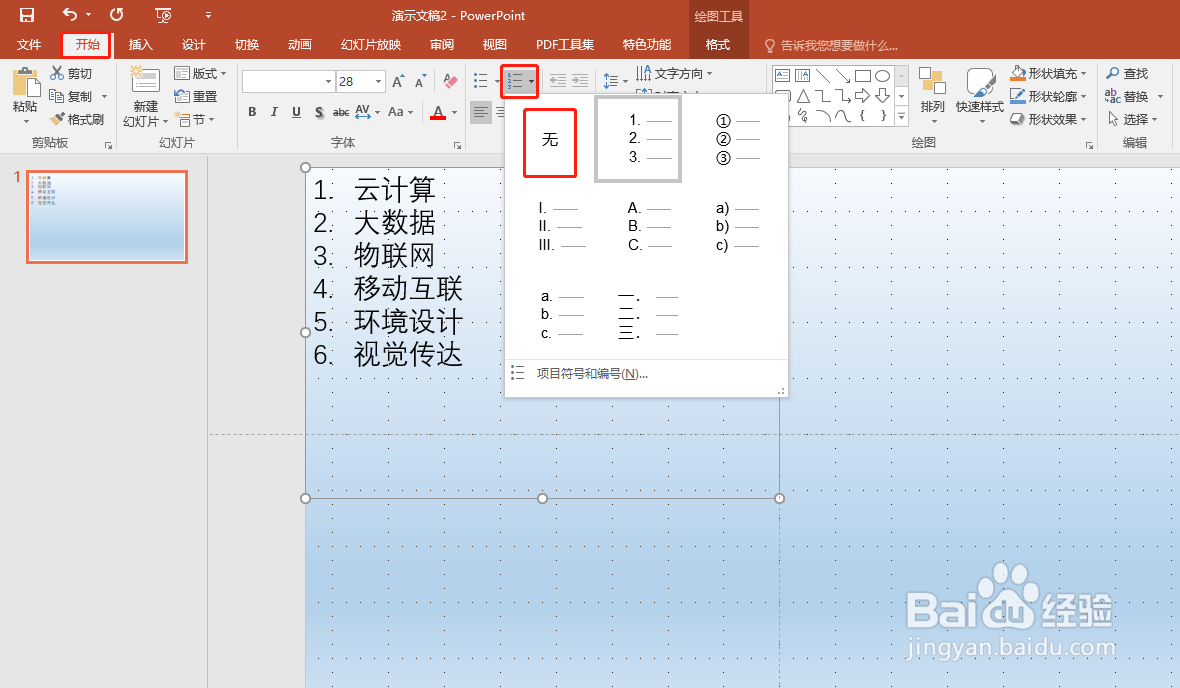Apply the red font color A
The width and height of the screenshot is (1180, 688).
(x=438, y=112)
